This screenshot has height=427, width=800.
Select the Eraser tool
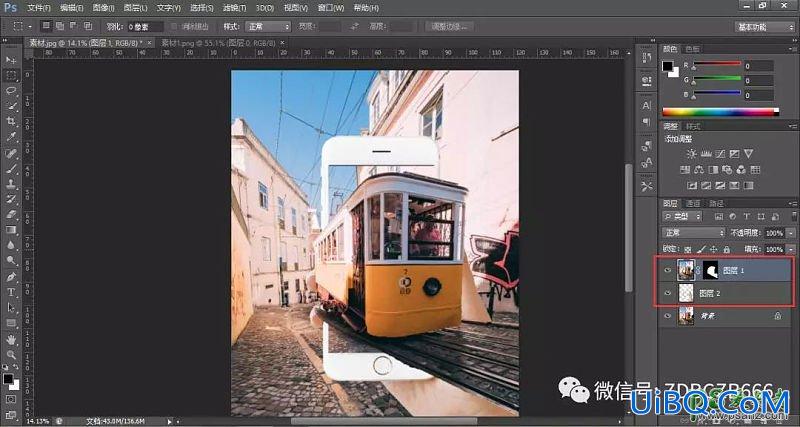click(x=11, y=214)
